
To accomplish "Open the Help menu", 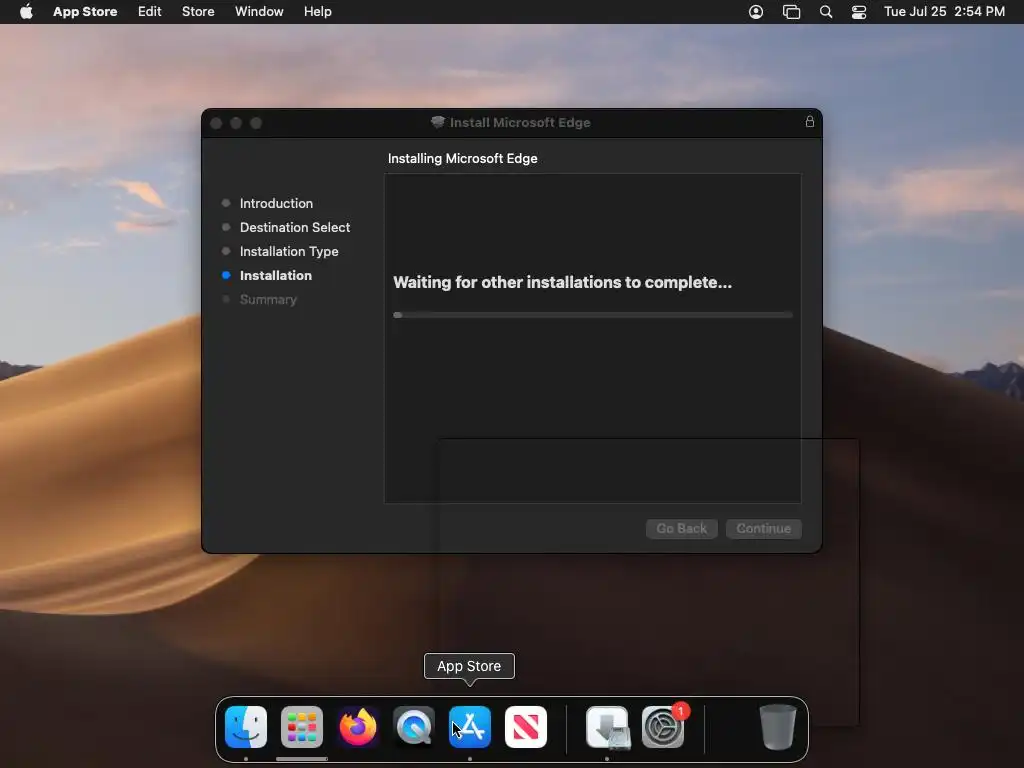I will pos(317,11).
